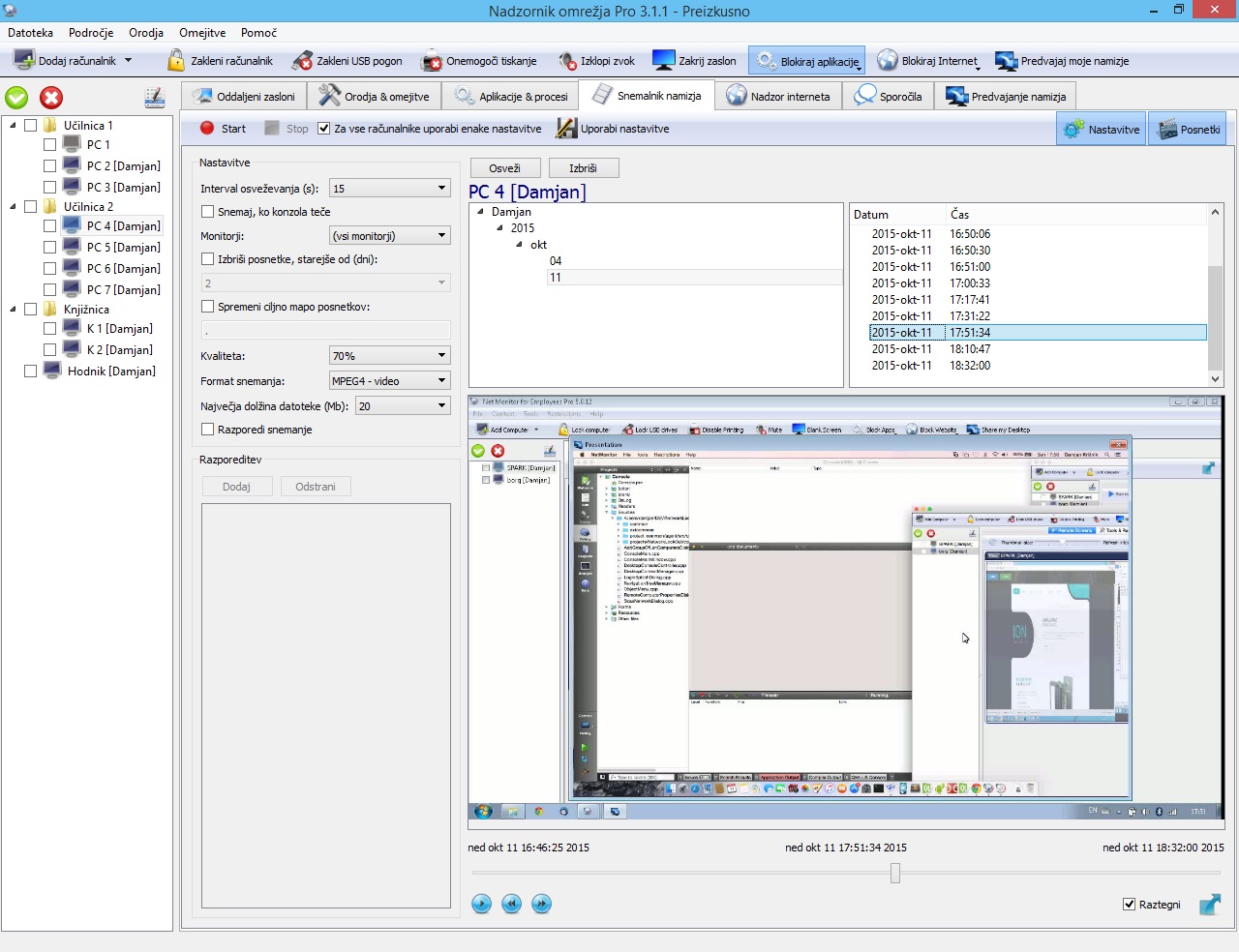Click the red deselect-all X icon
Image resolution: width=1239 pixels, height=952 pixels.
click(51, 98)
